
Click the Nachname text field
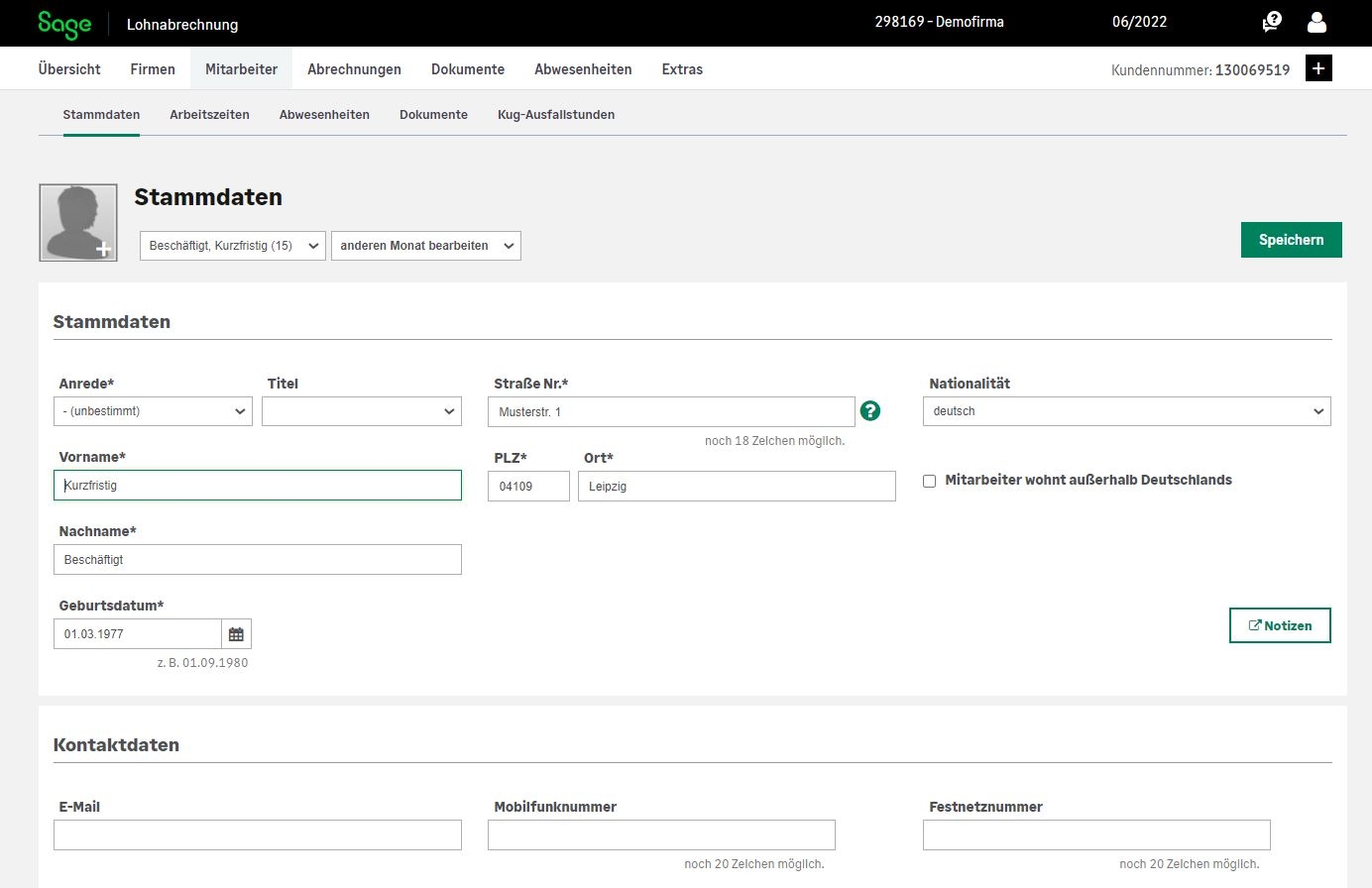point(257,560)
